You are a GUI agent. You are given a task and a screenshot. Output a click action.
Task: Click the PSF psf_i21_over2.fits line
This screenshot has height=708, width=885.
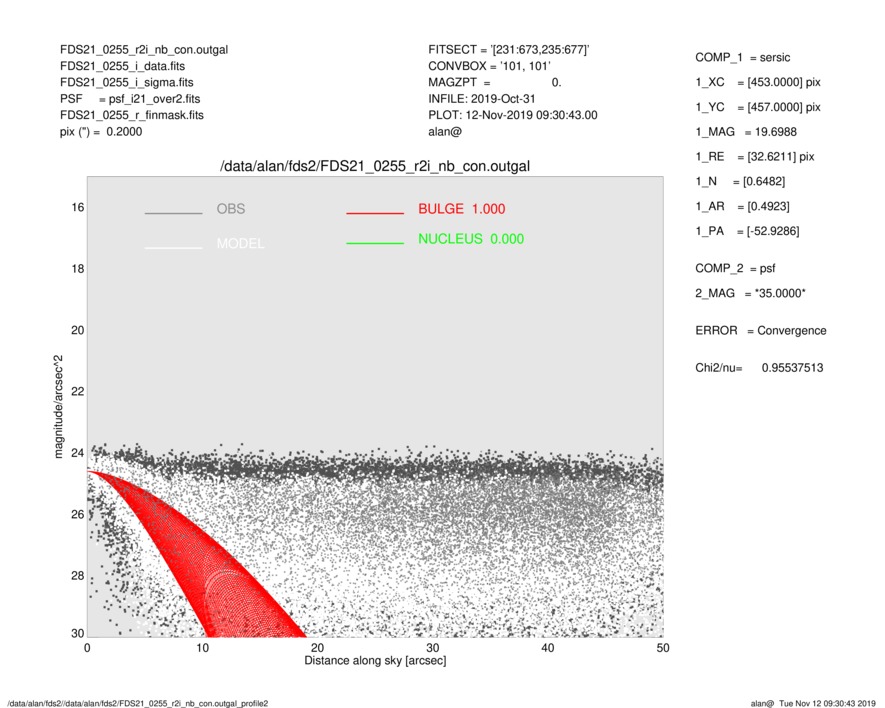(x=130, y=99)
